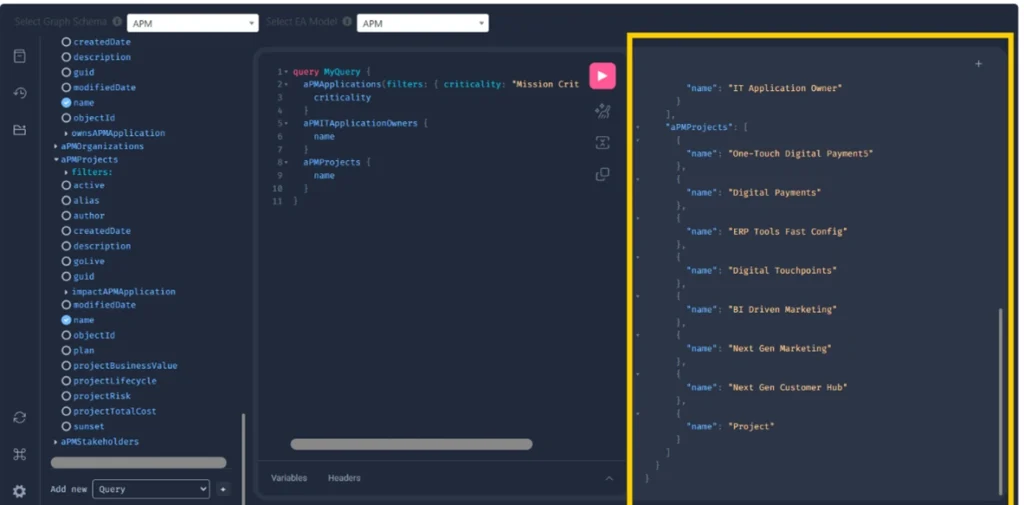This screenshot has width=1024, height=505.
Task: Click the MyQuery name in the editor
Action: (341, 72)
